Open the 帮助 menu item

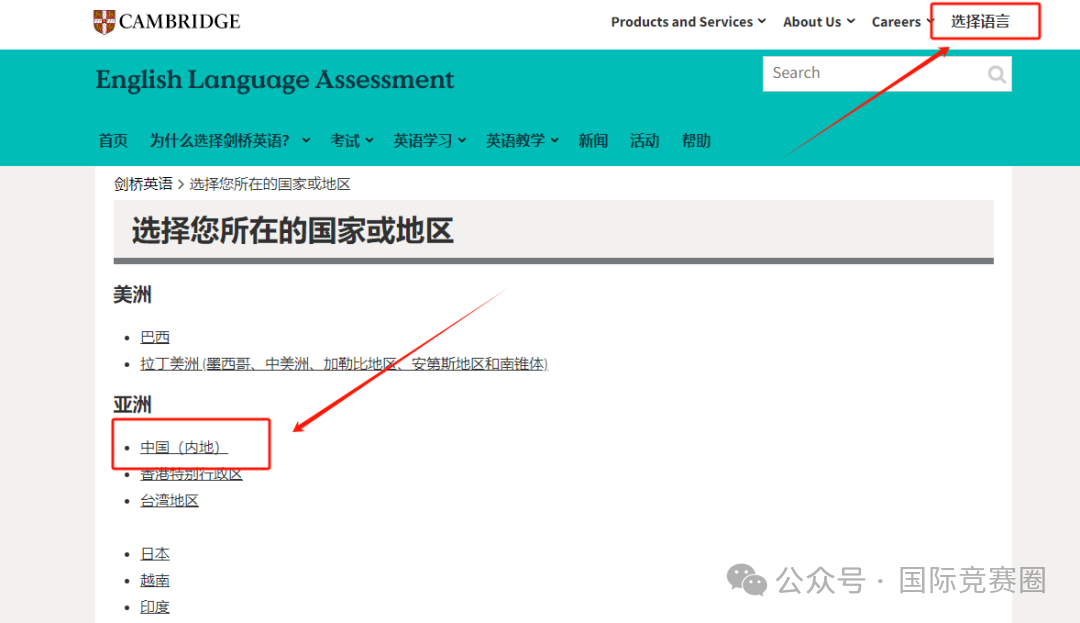click(696, 141)
